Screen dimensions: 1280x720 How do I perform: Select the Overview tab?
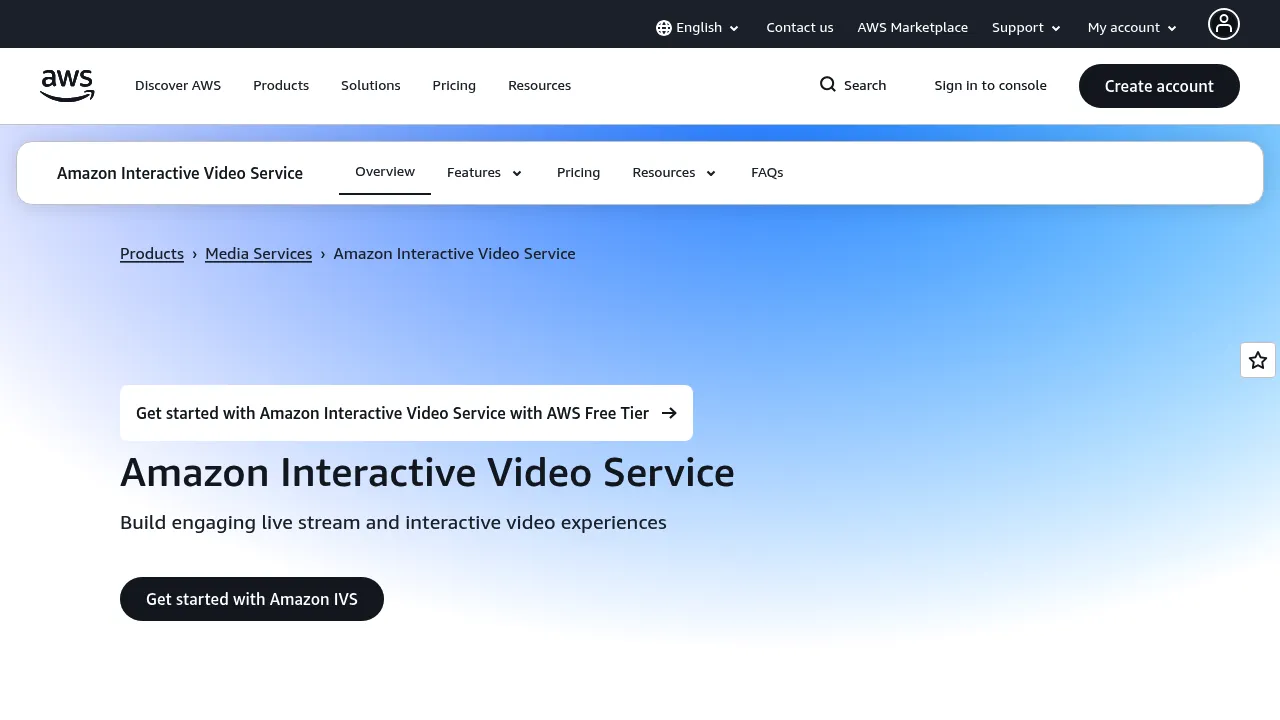click(x=385, y=172)
